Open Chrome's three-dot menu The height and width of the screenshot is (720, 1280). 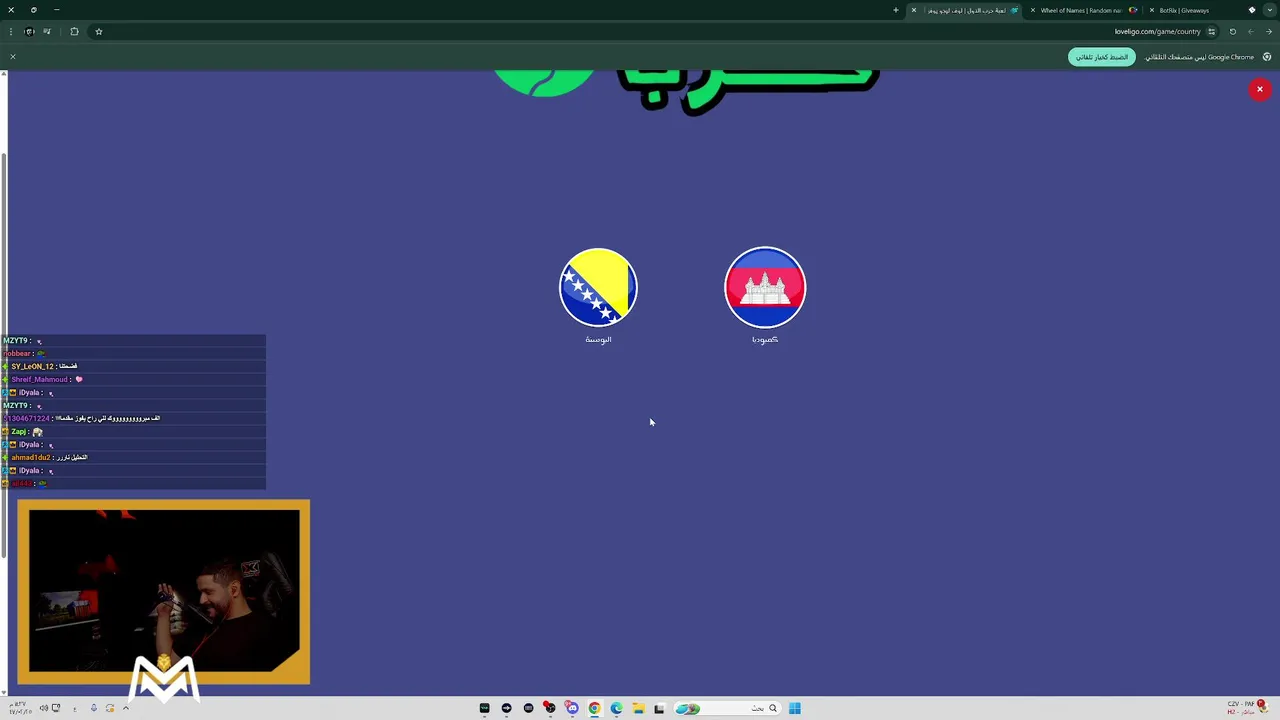pyautogui.click(x=11, y=32)
